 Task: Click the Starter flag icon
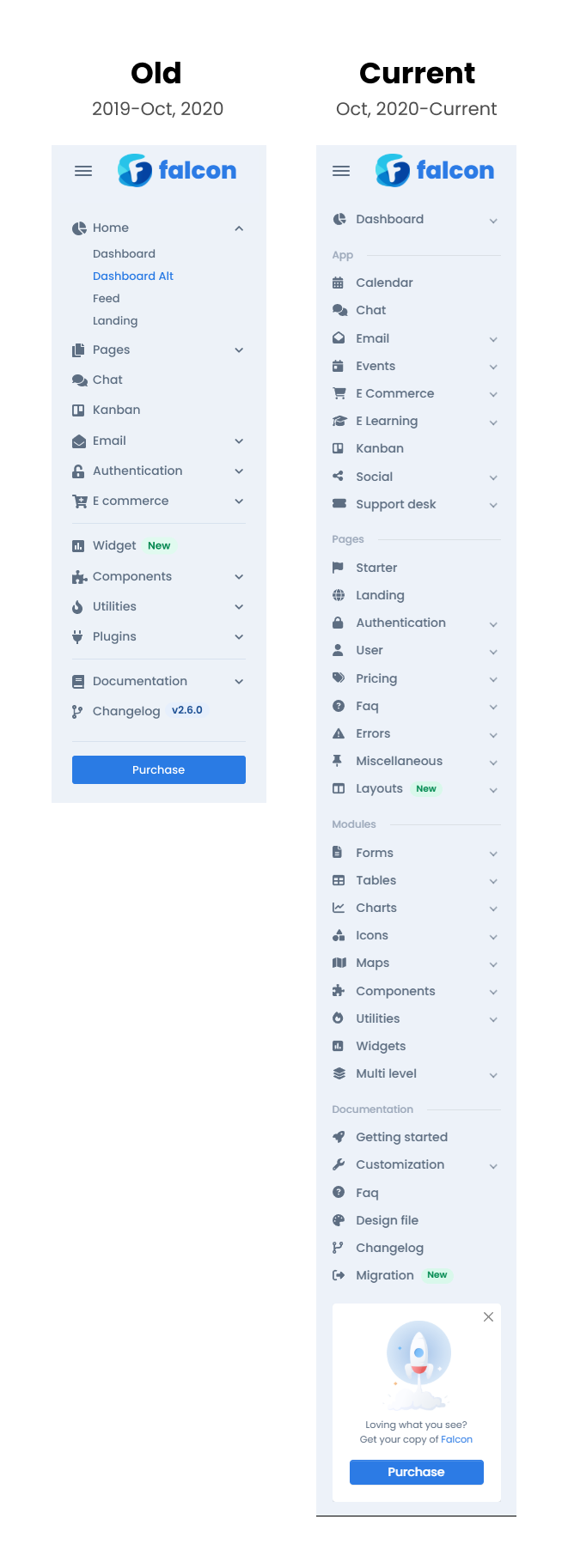click(x=339, y=568)
